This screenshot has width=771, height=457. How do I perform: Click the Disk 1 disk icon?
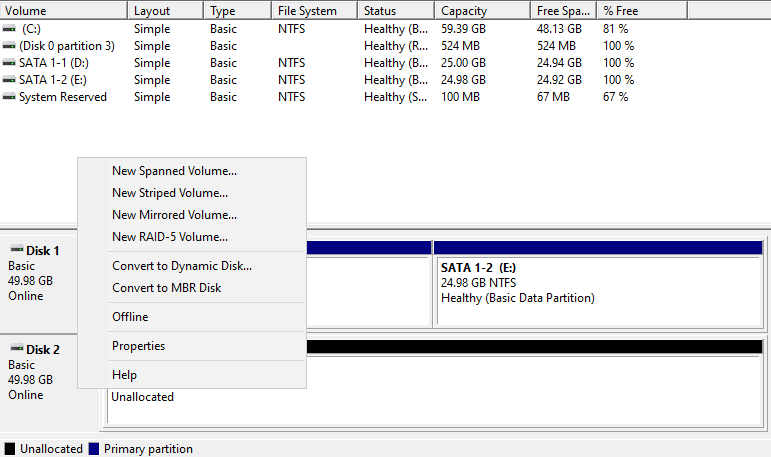click(17, 249)
